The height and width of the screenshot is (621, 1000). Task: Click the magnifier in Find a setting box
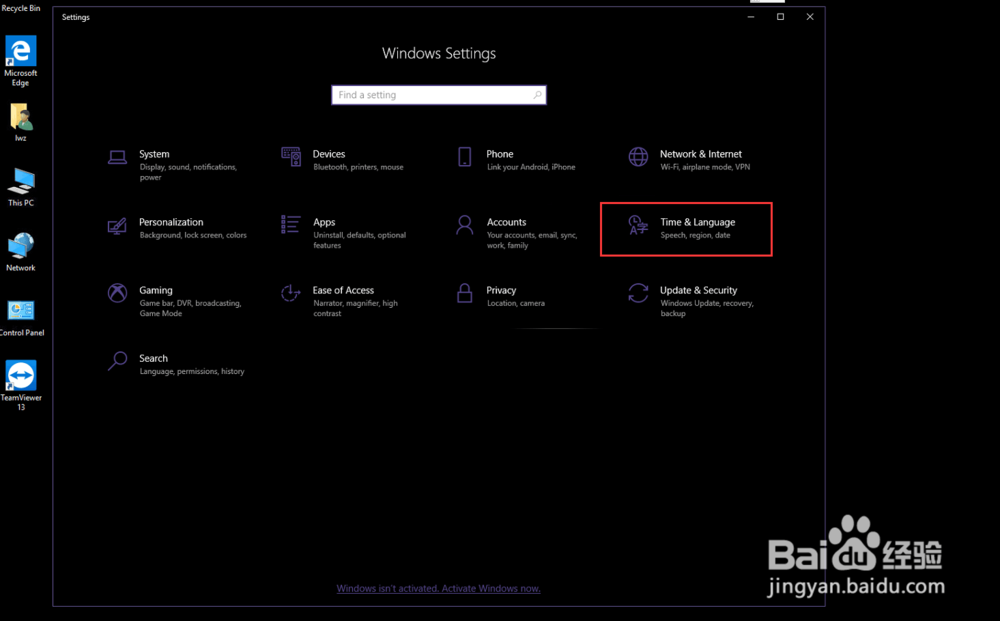click(538, 95)
